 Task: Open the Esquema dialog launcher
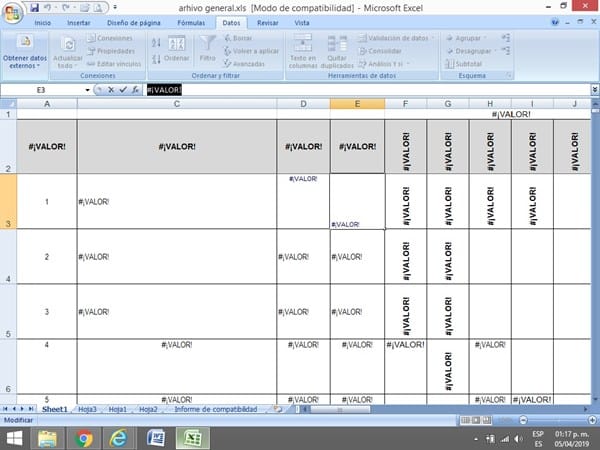pos(509,75)
